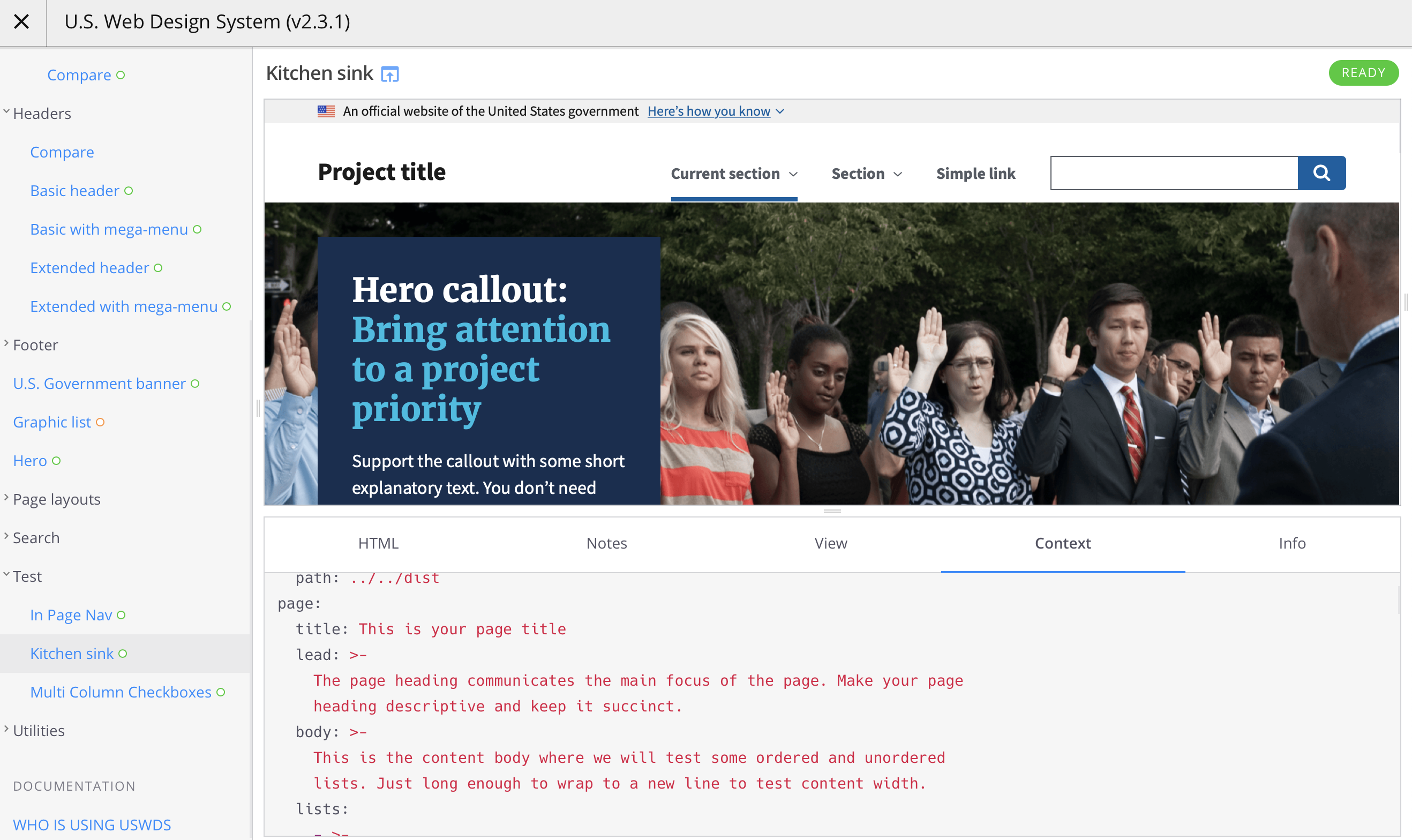Switch to the Notes tab
Screen dimensions: 1412x840
607,543
